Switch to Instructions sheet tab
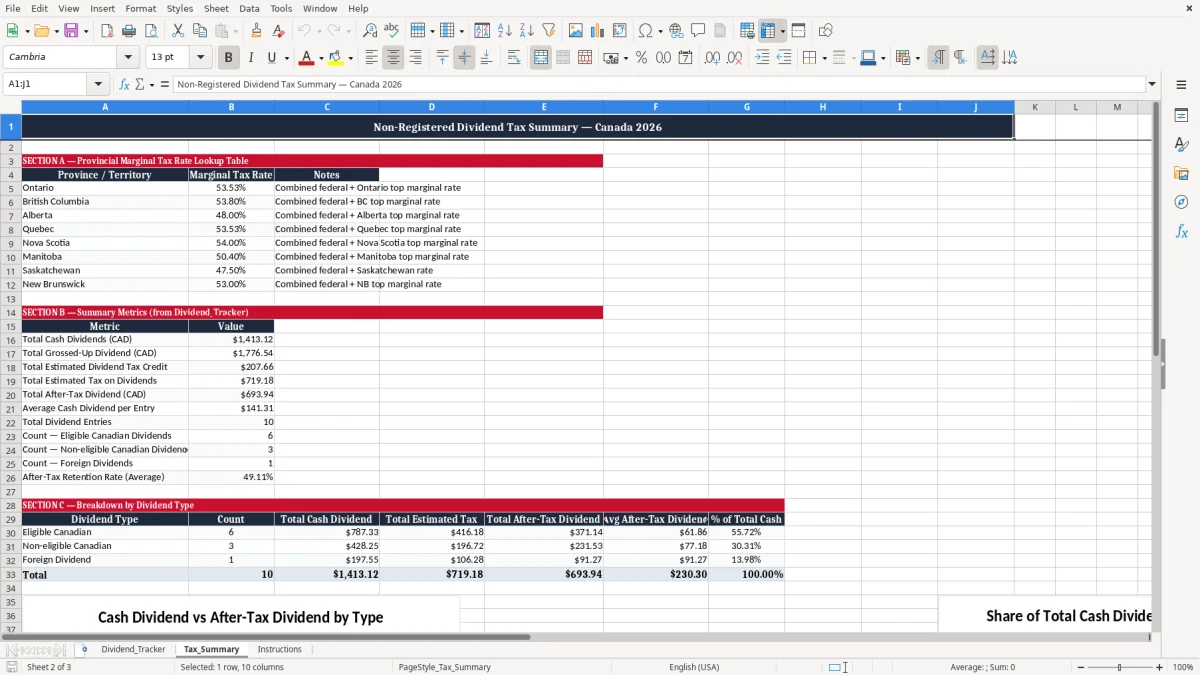The height and width of the screenshot is (675, 1200). tap(279, 649)
